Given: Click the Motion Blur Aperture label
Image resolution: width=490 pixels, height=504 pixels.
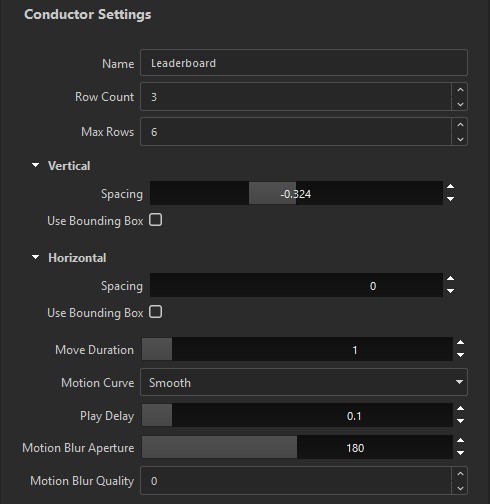Looking at the screenshot, I should [78, 448].
